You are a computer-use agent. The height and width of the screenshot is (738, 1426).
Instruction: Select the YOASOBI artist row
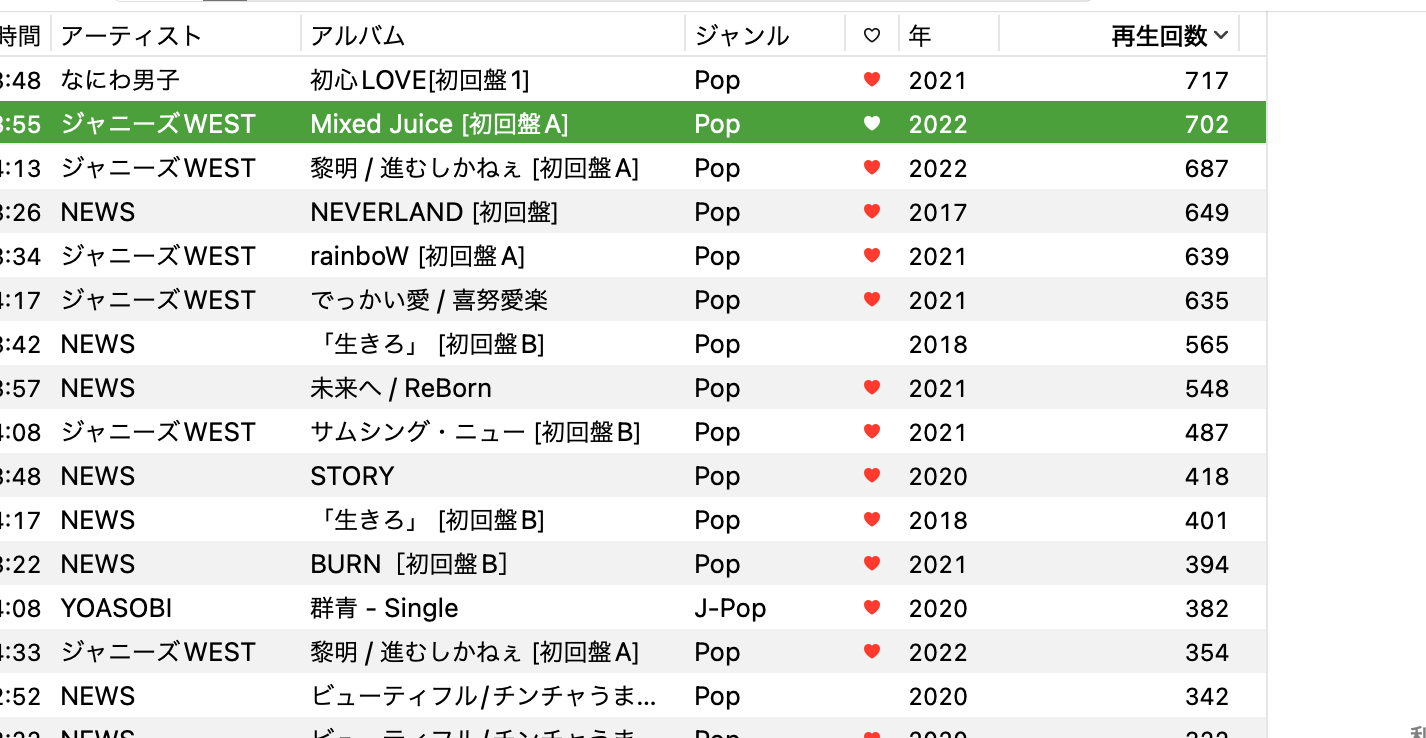click(116, 608)
